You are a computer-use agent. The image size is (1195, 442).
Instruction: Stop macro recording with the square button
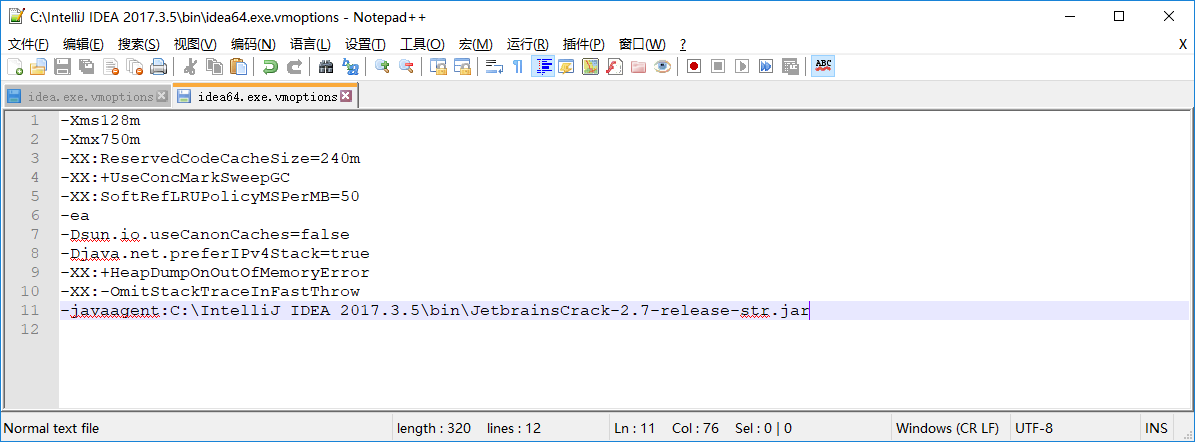[718, 66]
